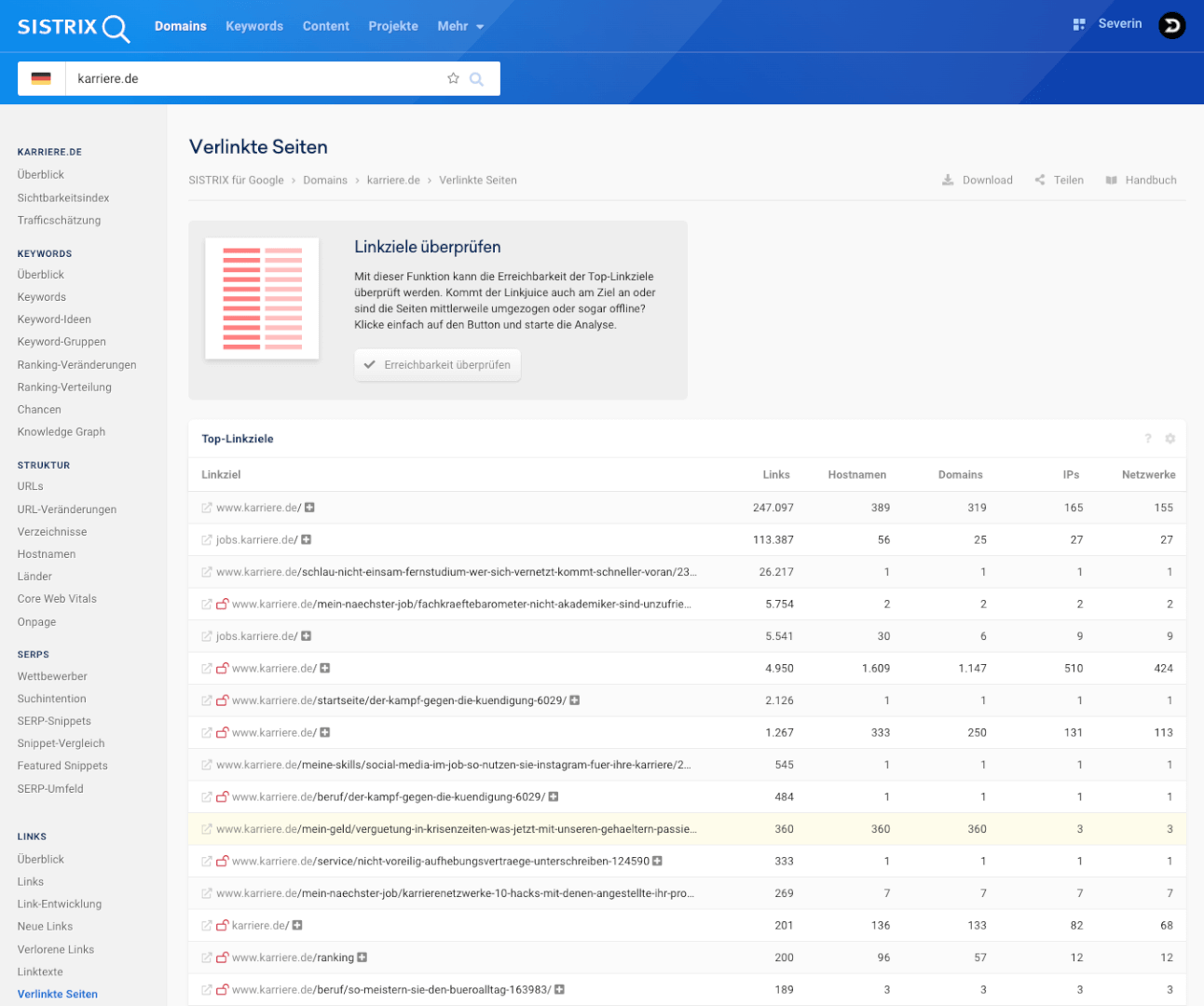1204x1006 pixels.
Task: Open Keyword-Ideen in the sidebar
Action: pyautogui.click(x=54, y=319)
